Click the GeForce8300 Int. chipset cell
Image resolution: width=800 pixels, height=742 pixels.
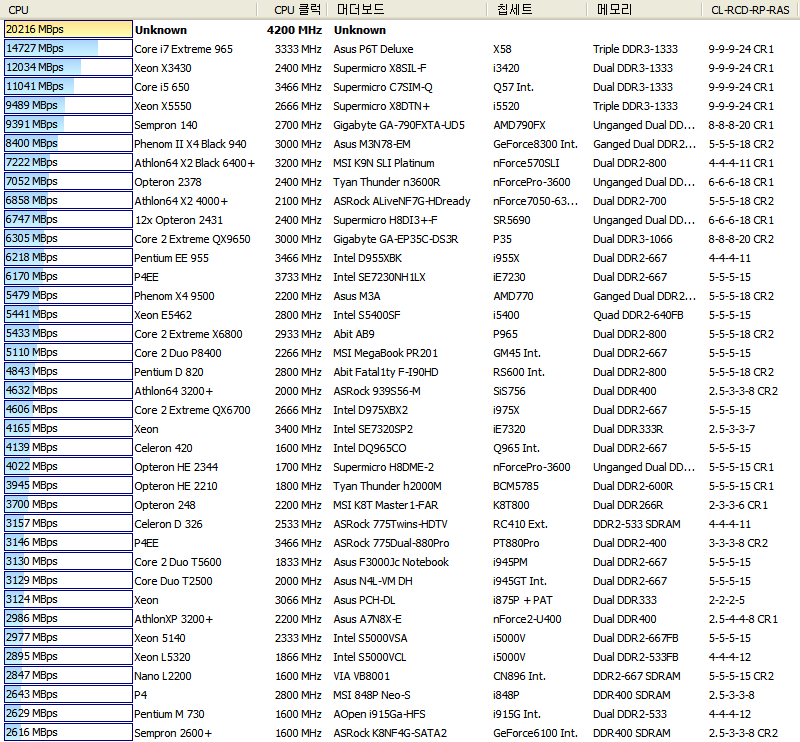tap(535, 144)
